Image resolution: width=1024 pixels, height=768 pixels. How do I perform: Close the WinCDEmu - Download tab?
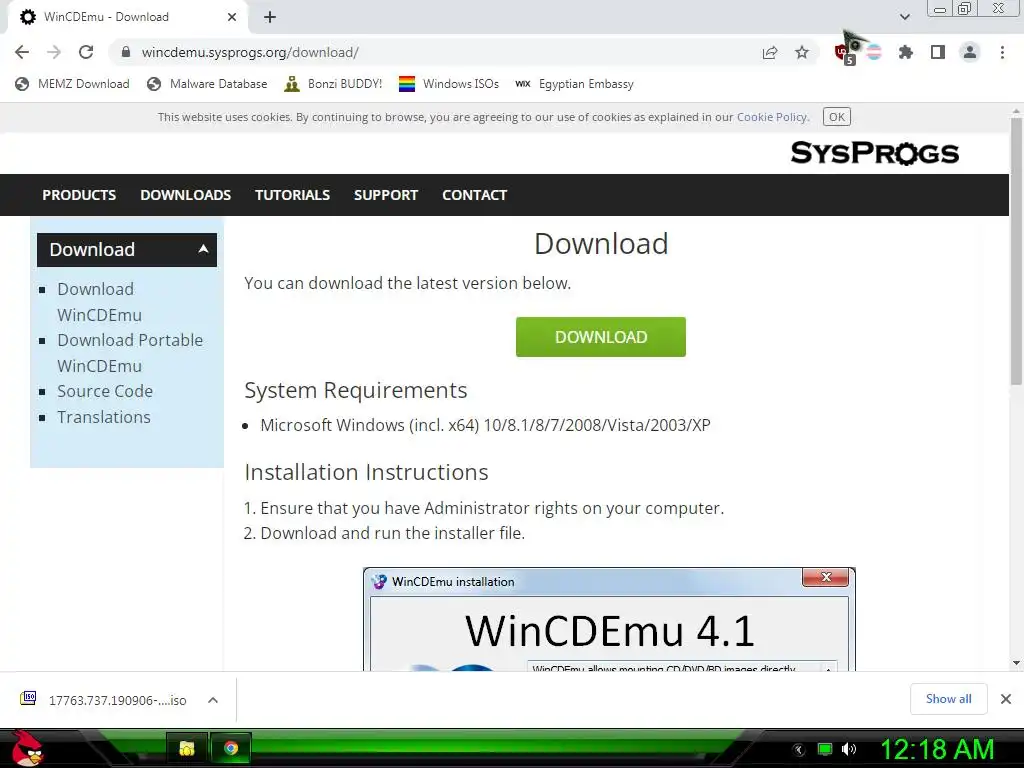(x=232, y=17)
